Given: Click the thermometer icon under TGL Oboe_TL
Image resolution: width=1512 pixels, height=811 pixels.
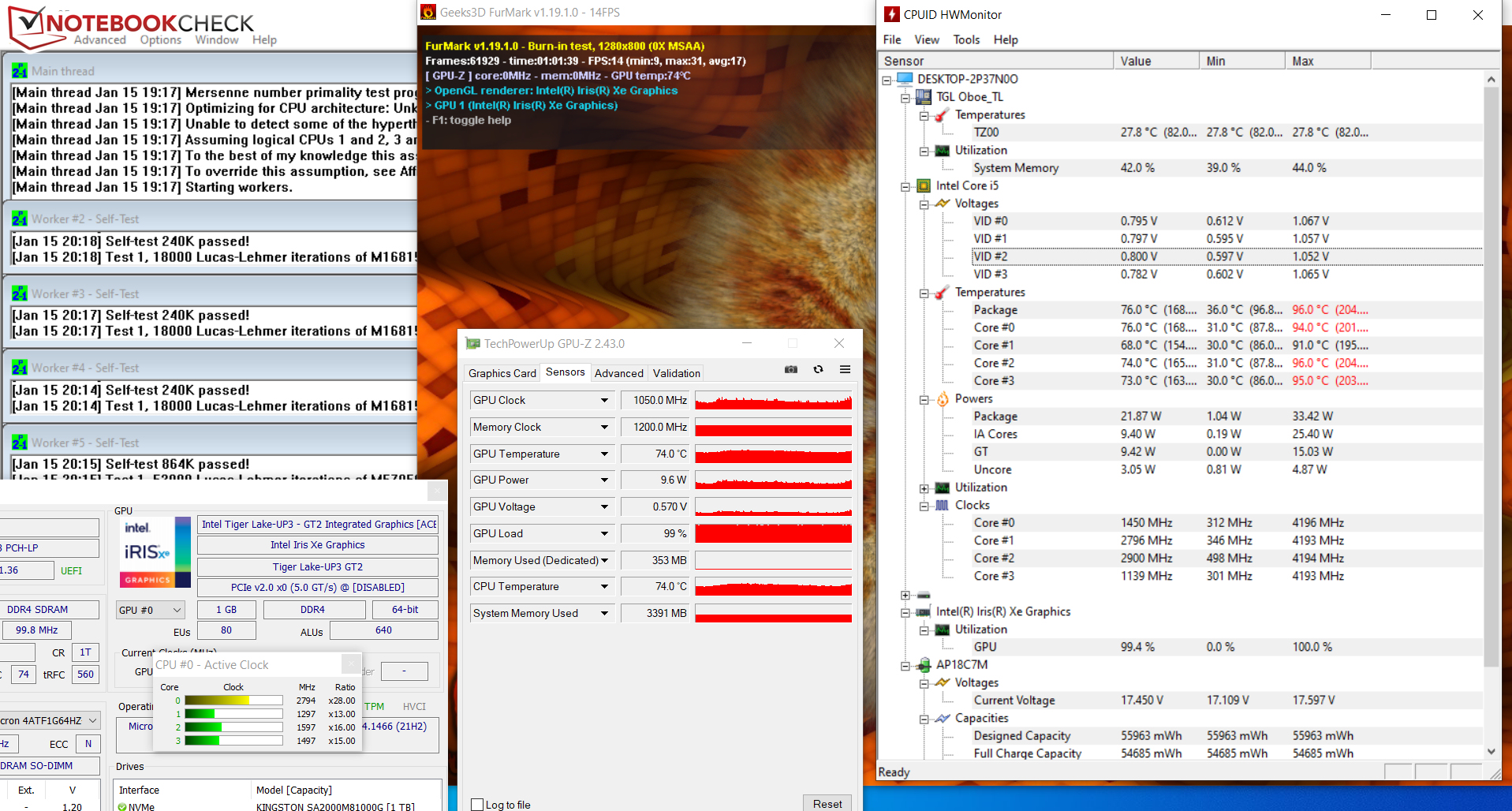Looking at the screenshot, I should click(x=943, y=115).
